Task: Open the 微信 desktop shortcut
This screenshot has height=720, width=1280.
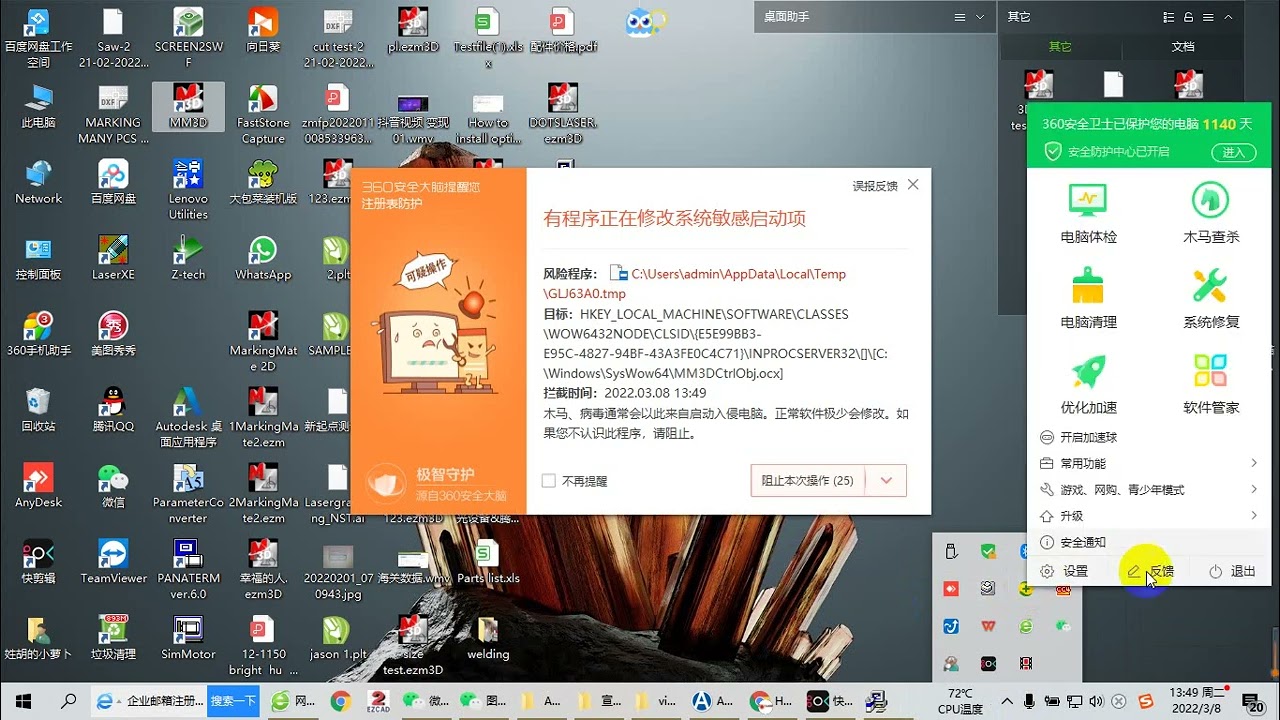Action: point(113,486)
